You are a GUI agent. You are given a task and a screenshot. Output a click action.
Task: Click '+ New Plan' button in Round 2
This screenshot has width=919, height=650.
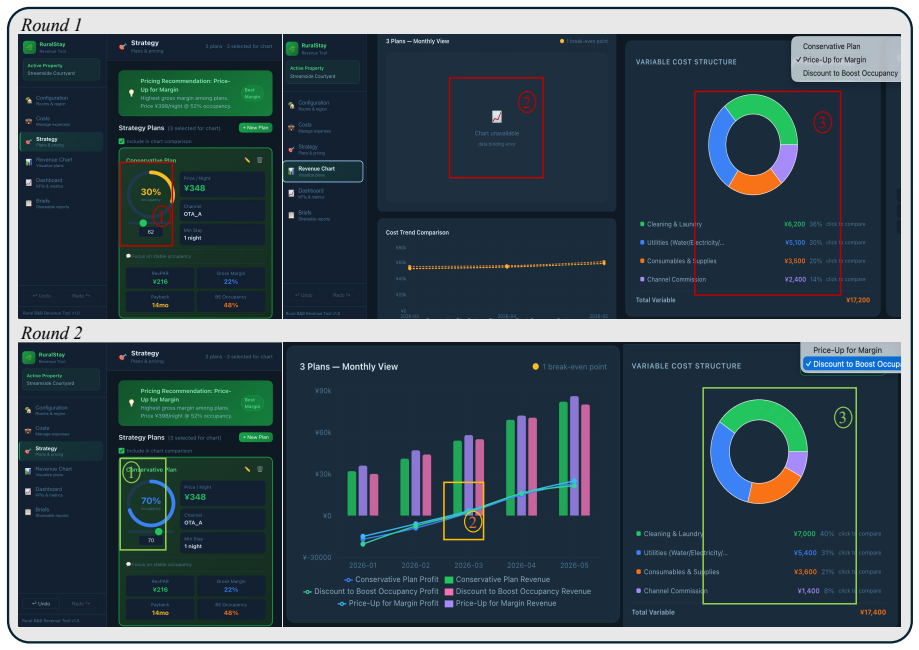256,437
